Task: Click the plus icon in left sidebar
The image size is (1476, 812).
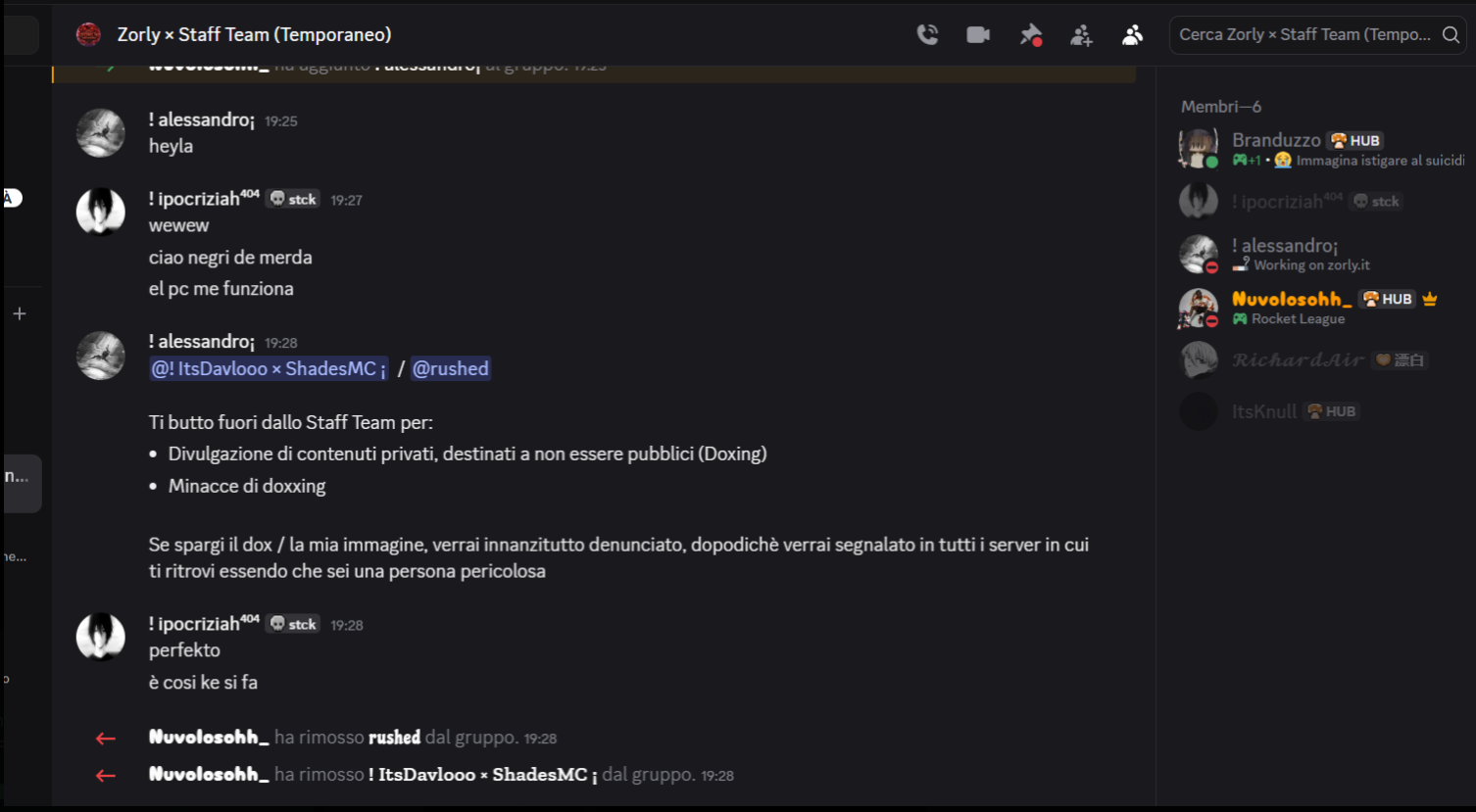Action: point(20,313)
